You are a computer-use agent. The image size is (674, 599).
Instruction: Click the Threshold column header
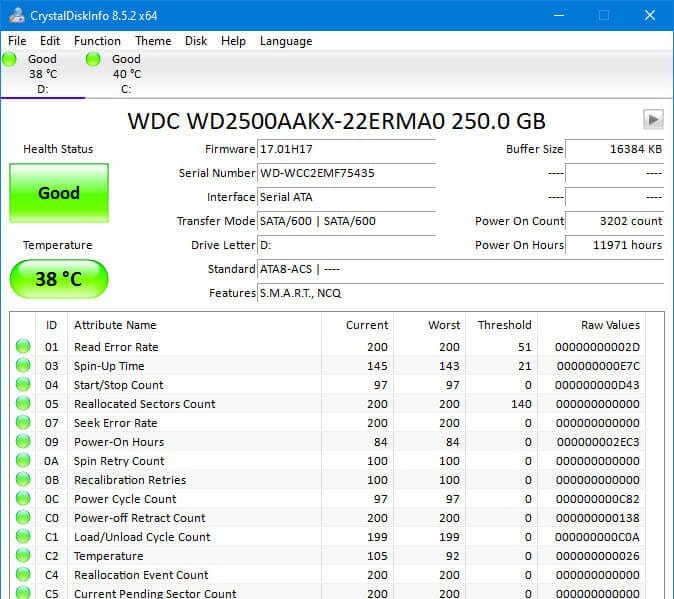pos(505,325)
